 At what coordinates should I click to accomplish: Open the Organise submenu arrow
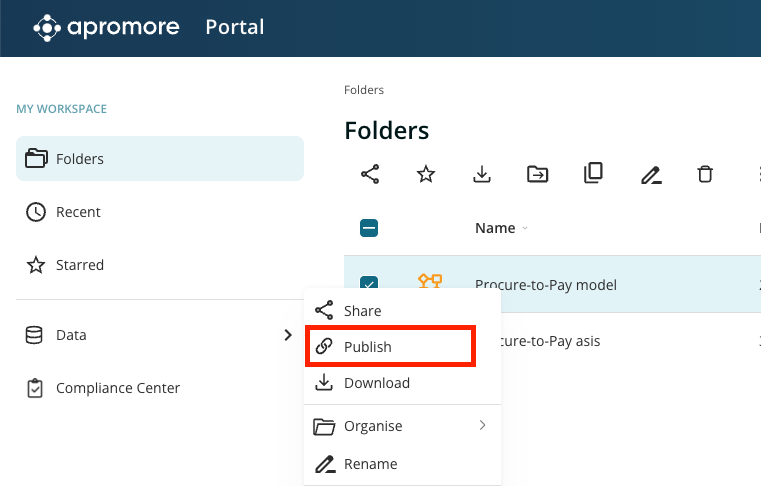pyautogui.click(x=482, y=426)
